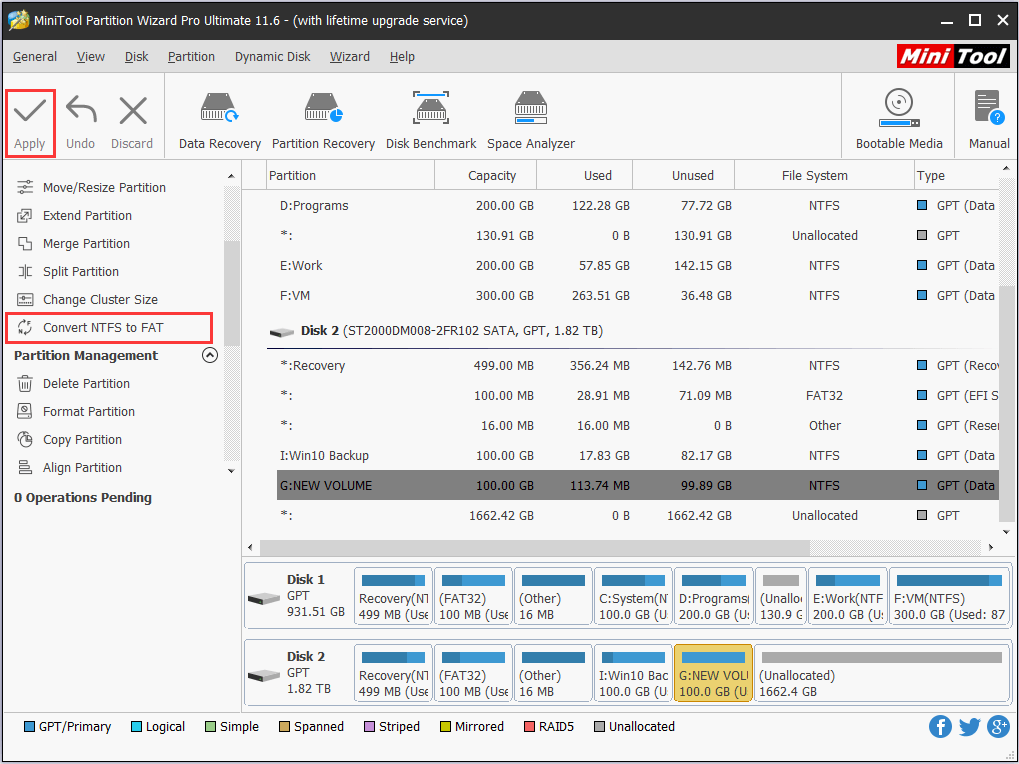Open the Help menu
The image size is (1019, 764).
(x=402, y=57)
